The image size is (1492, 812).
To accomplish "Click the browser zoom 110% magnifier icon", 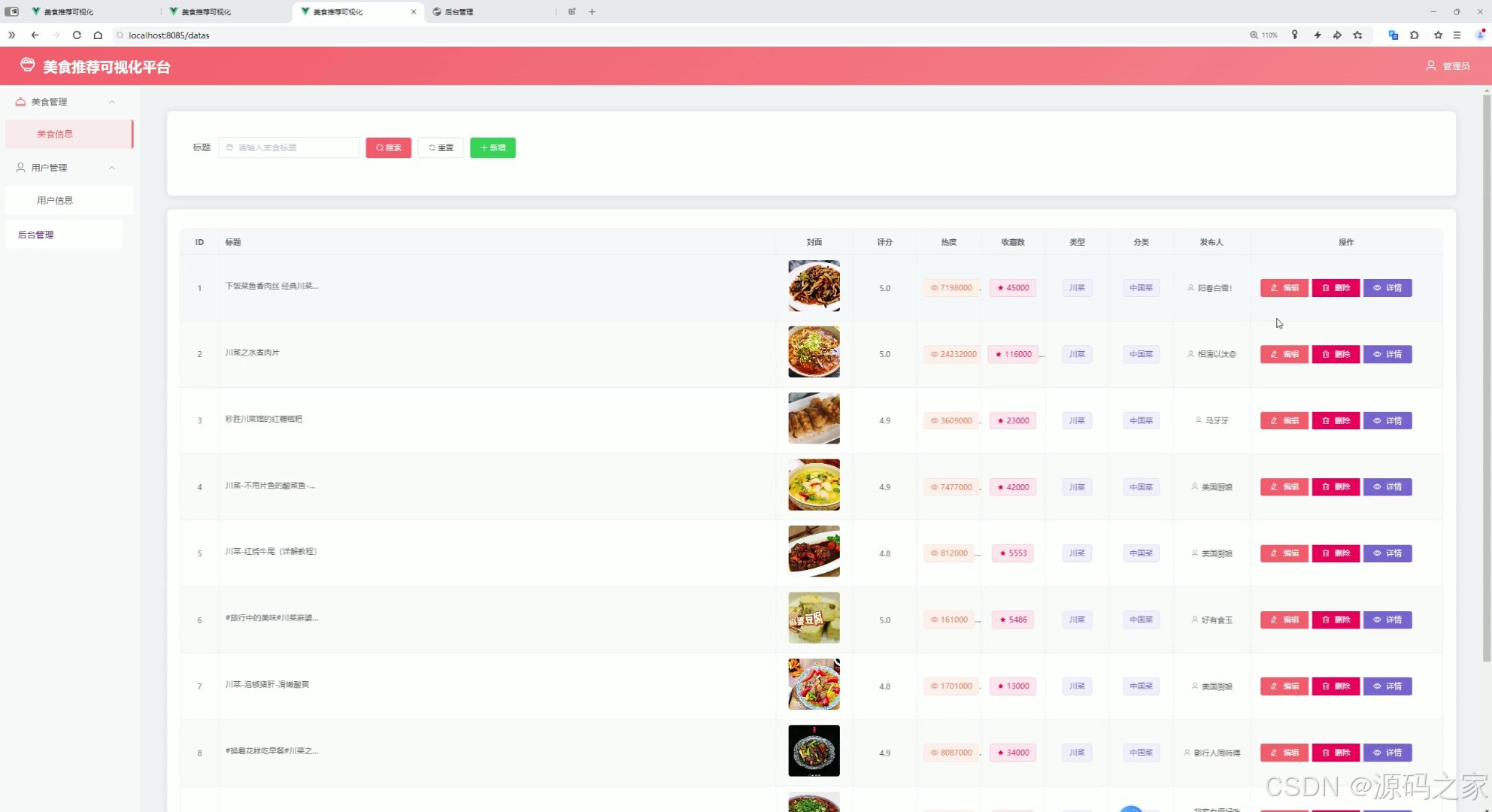I will 1254,35.
